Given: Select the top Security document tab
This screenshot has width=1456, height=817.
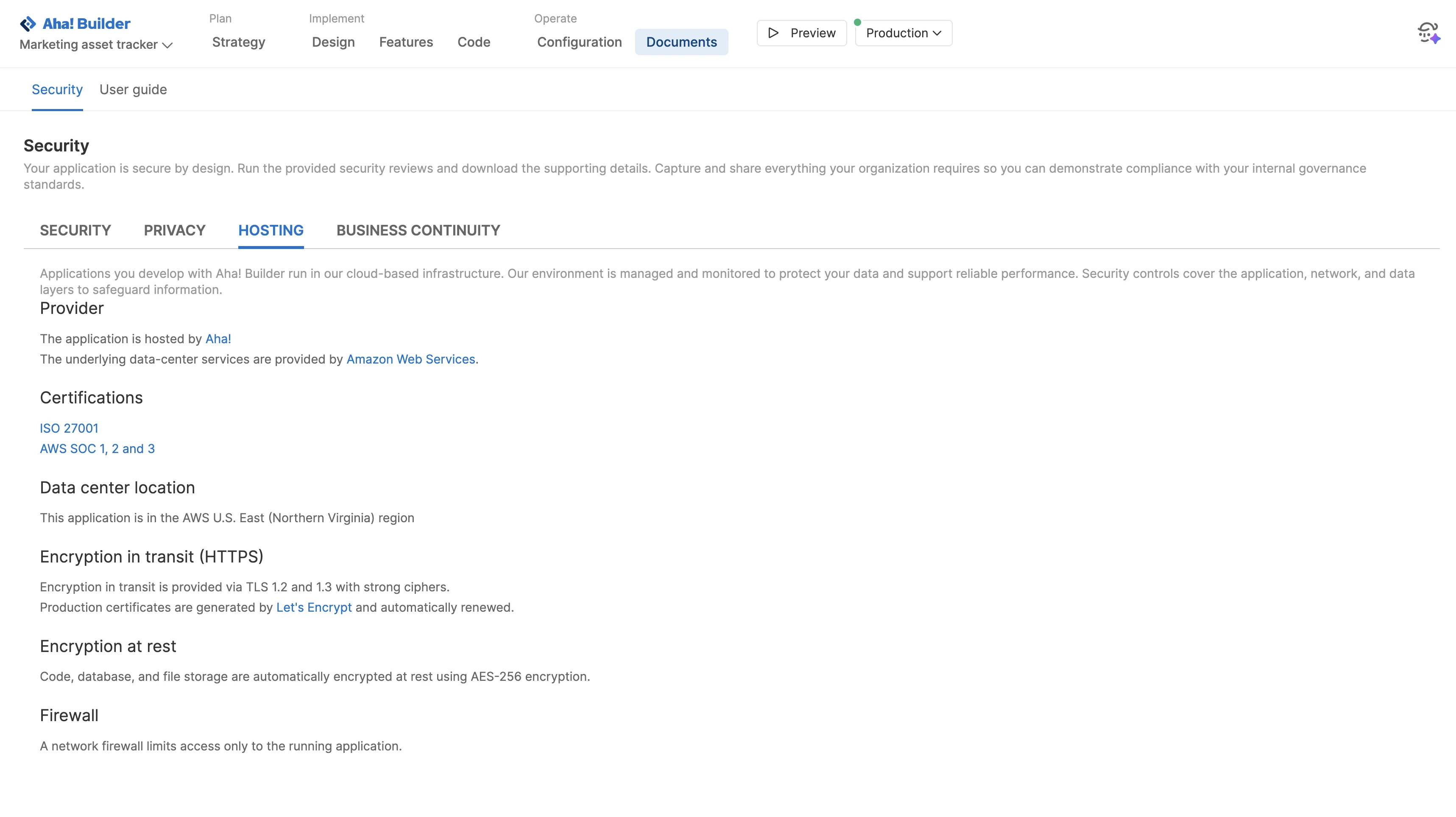Looking at the screenshot, I should coord(57,90).
